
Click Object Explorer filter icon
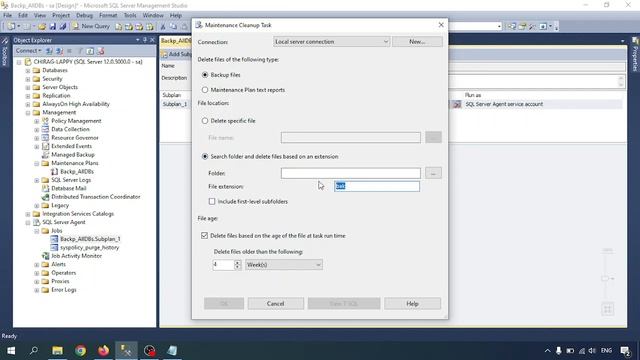80,51
